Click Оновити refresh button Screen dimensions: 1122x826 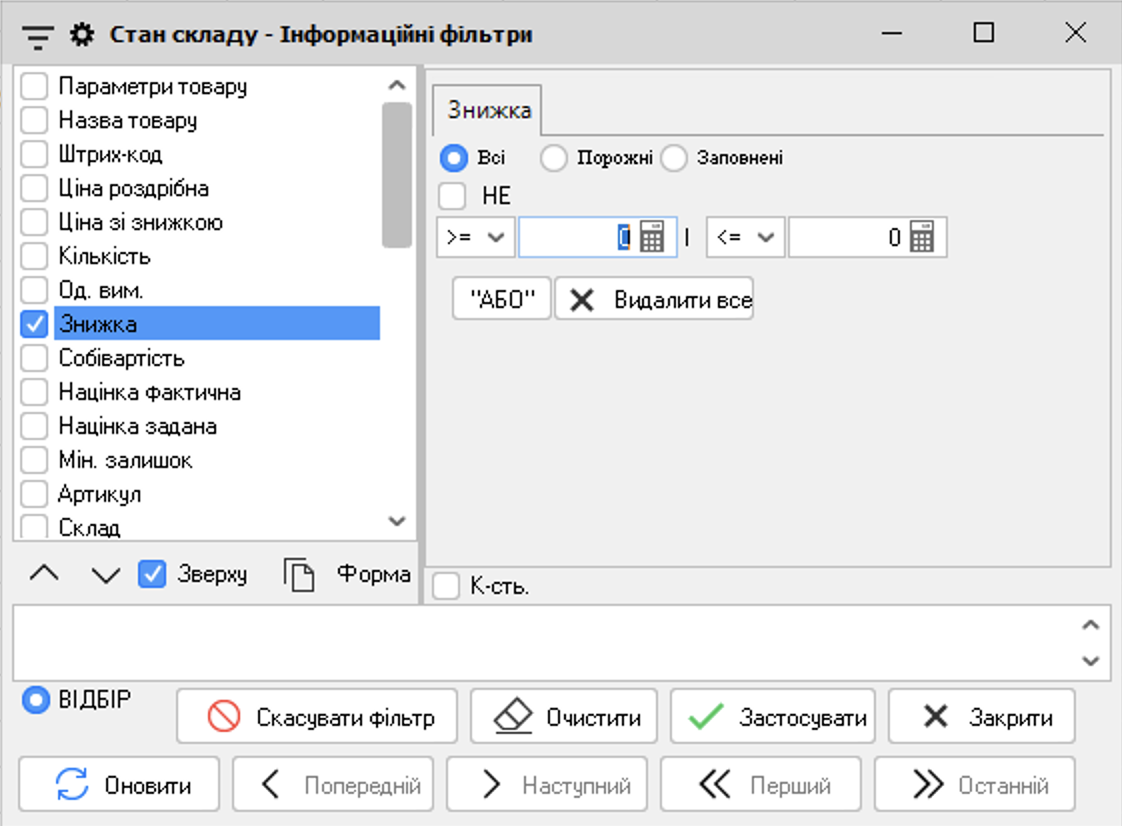tap(120, 785)
